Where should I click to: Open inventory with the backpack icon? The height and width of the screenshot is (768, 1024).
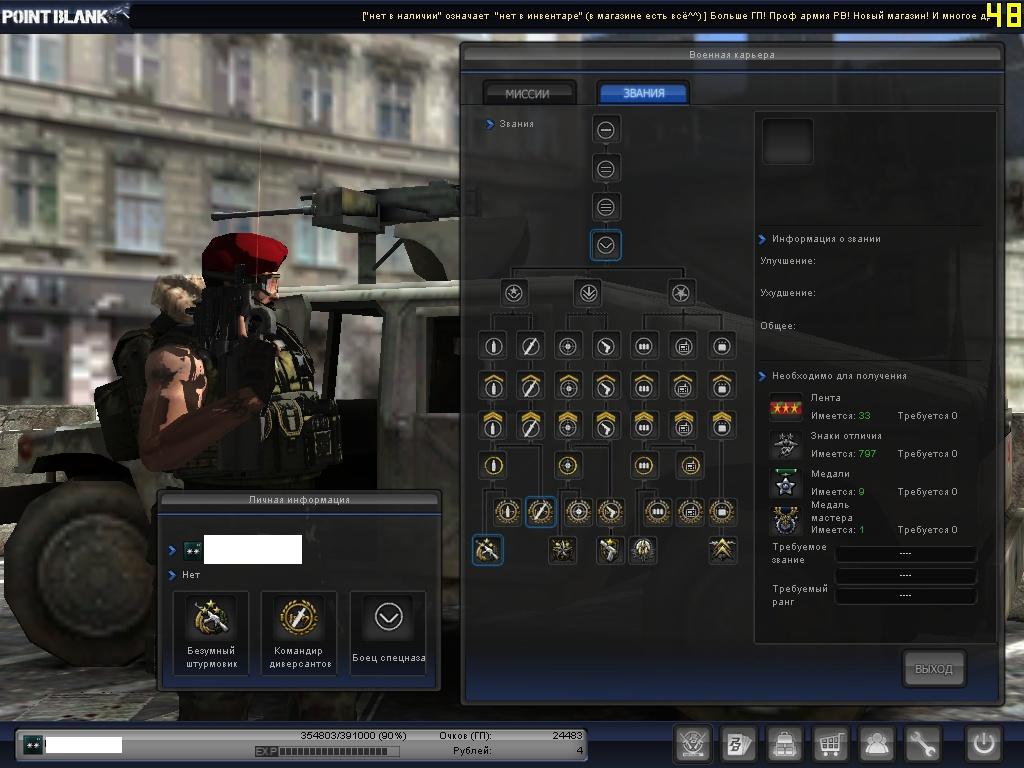coord(784,744)
